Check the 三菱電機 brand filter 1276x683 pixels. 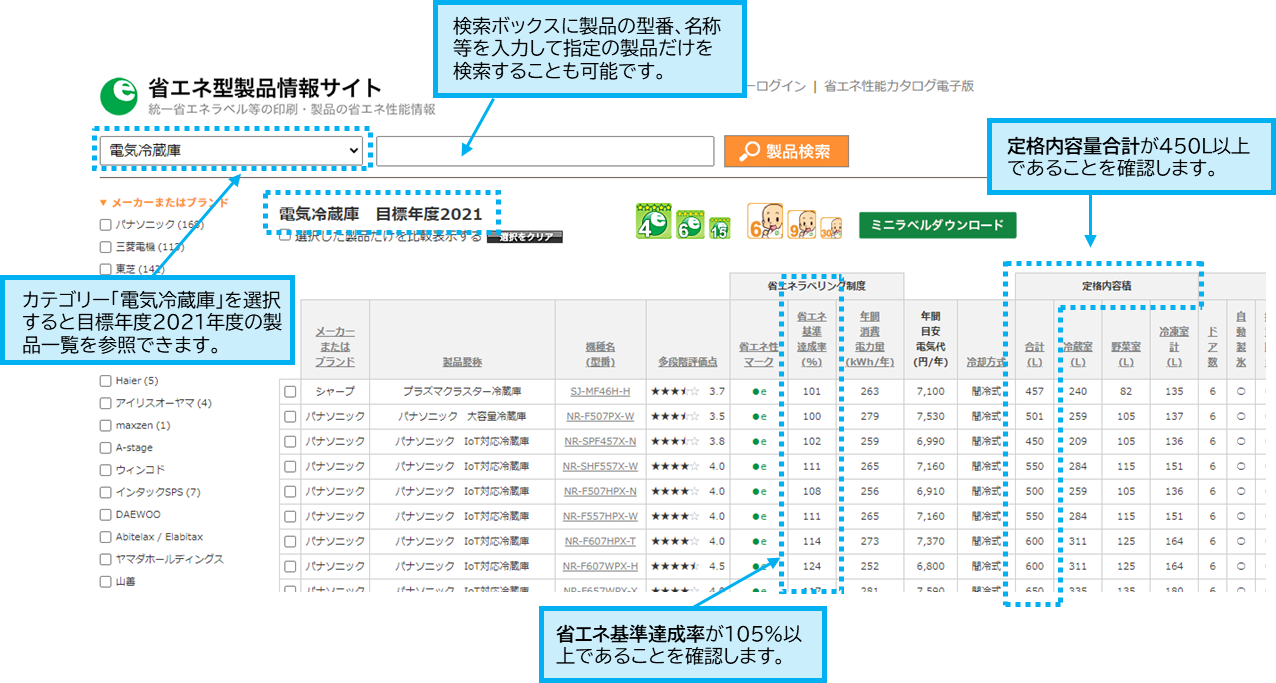[x=105, y=247]
